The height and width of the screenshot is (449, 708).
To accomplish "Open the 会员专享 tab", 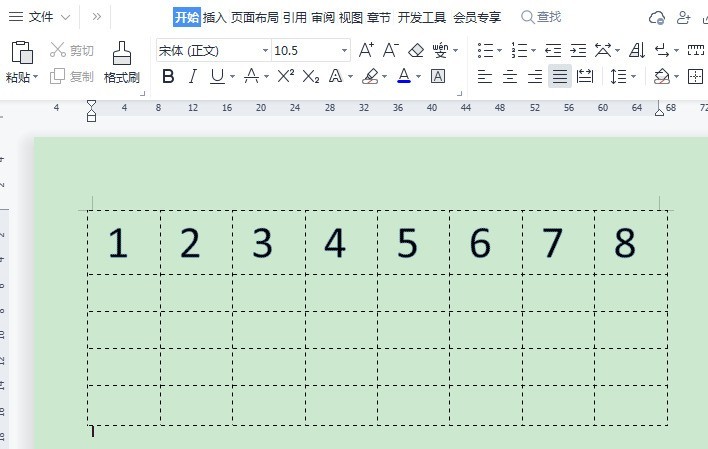I will 477,17.
